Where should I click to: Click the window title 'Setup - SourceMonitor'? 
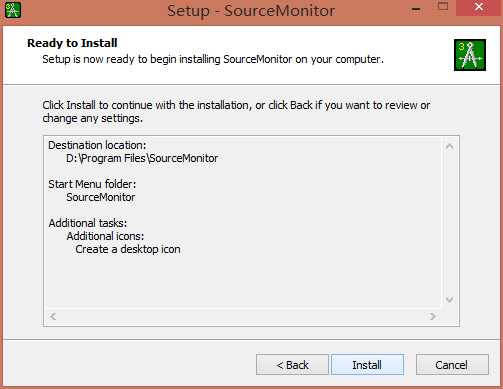coord(251,11)
